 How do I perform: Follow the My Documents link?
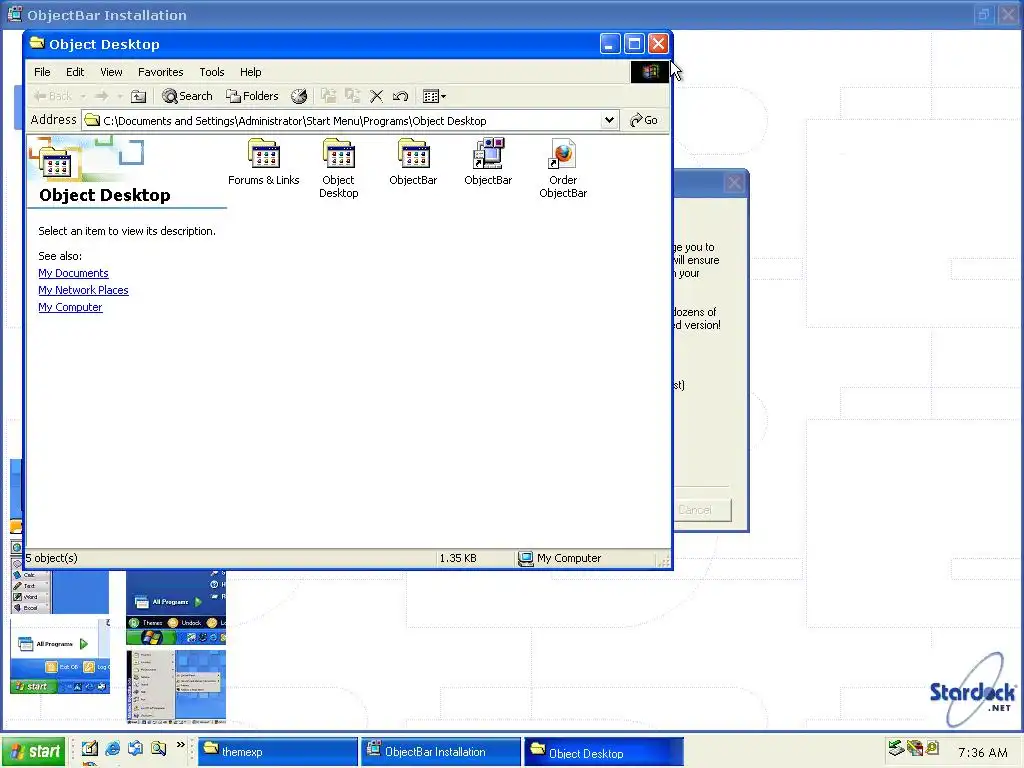[x=73, y=273]
